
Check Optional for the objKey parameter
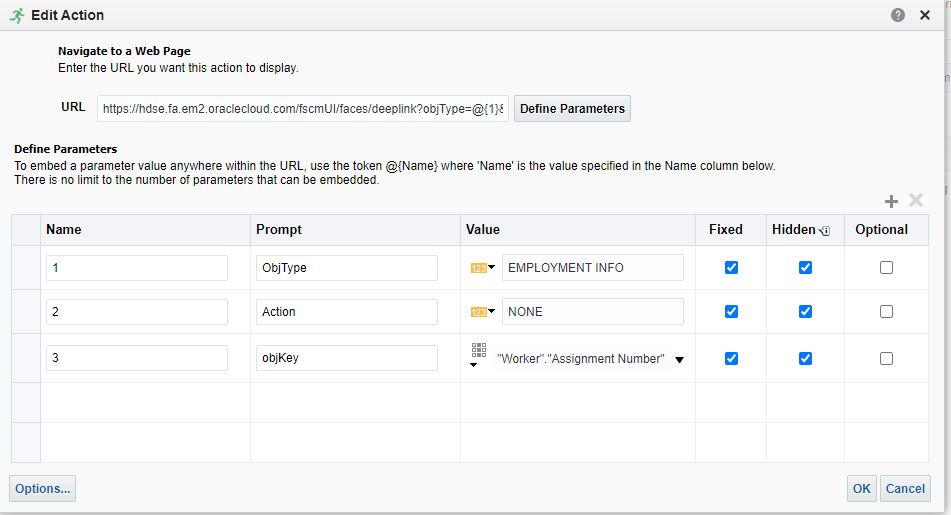887,358
